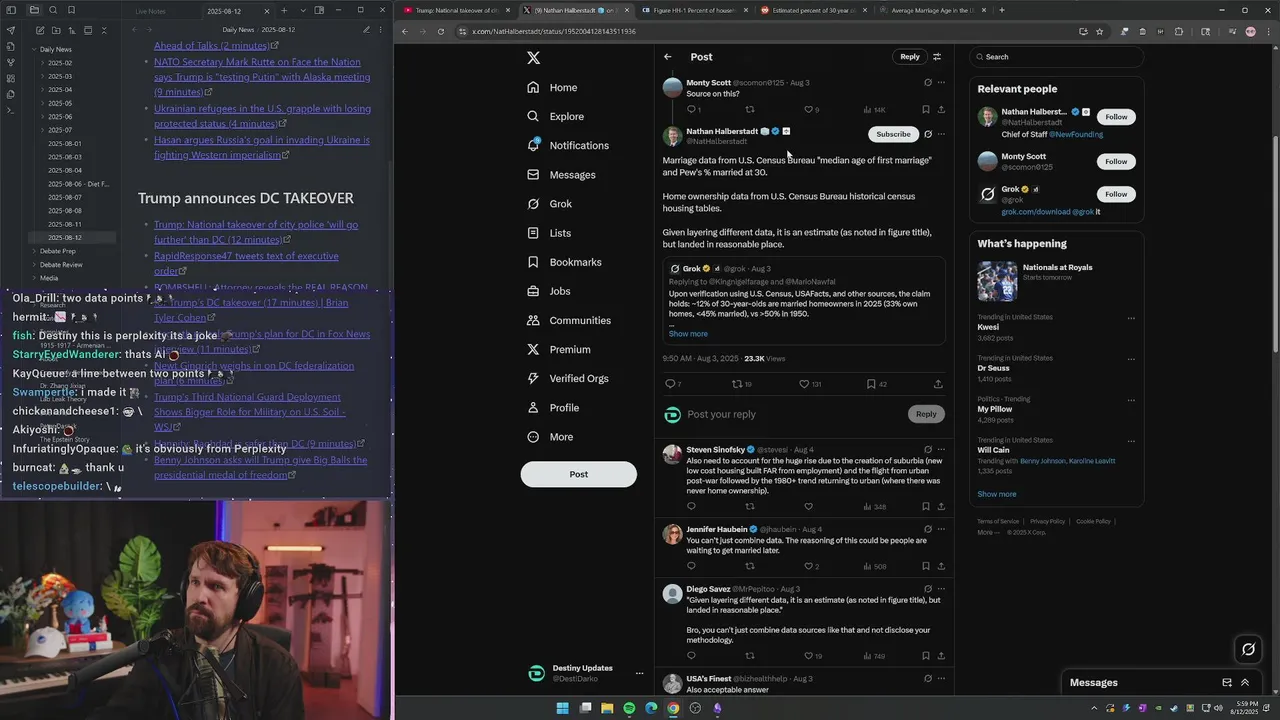
Task: Toggle Obsidian edit mode pencil icon
Action: [x=367, y=30]
